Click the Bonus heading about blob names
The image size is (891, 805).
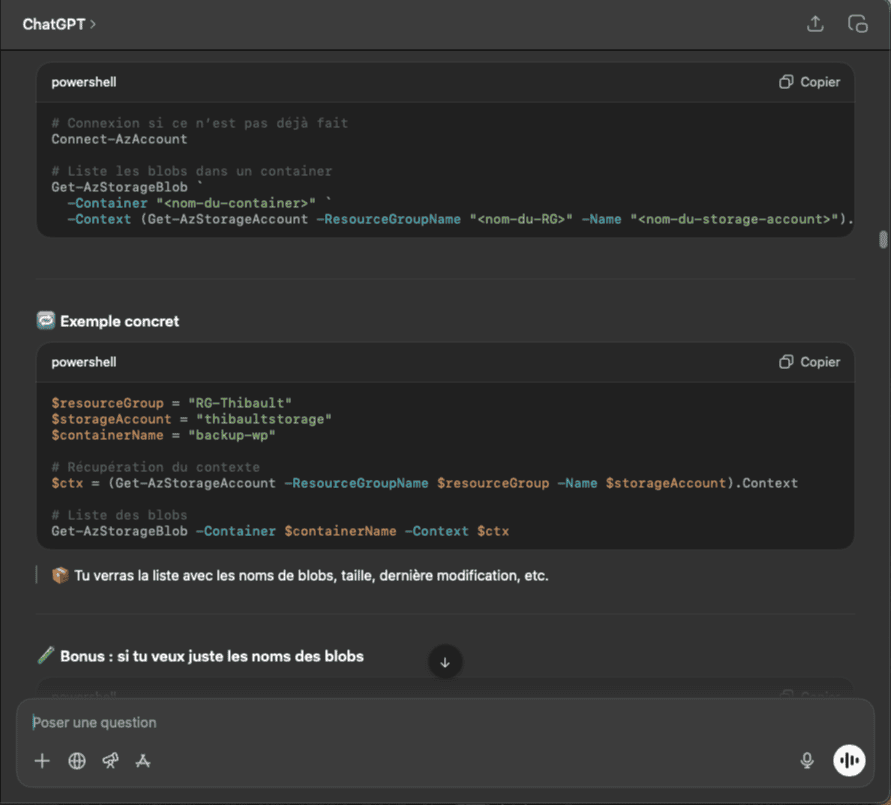(211, 657)
